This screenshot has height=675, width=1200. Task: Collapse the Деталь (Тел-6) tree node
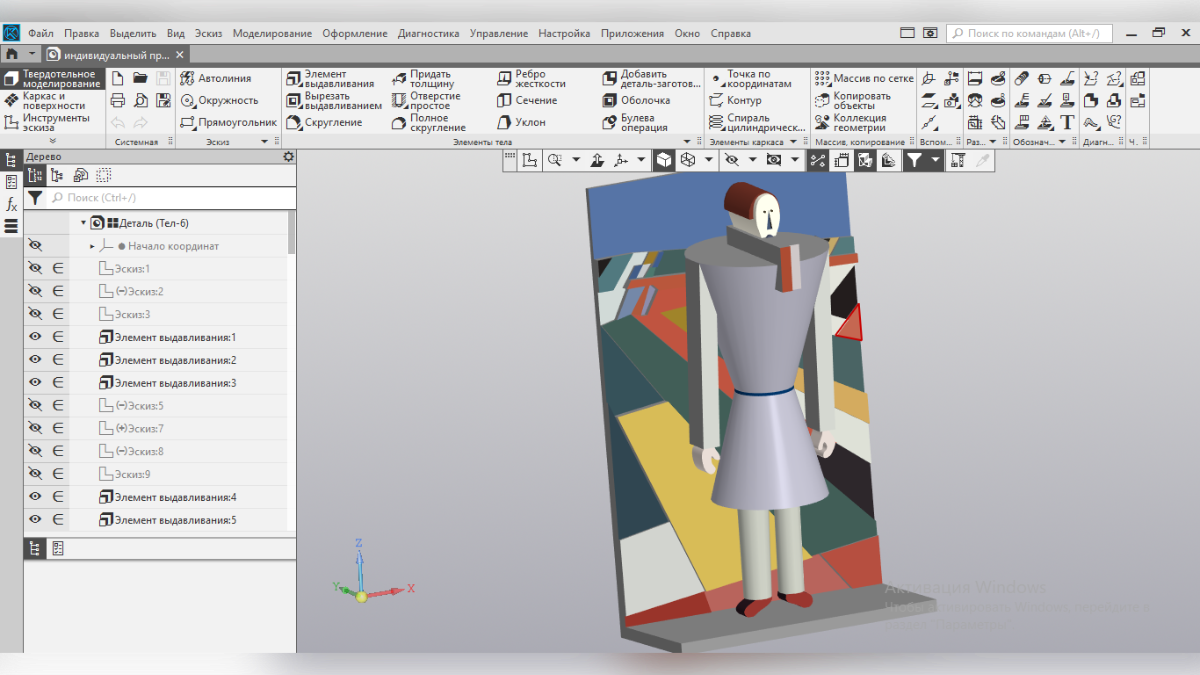click(x=83, y=223)
